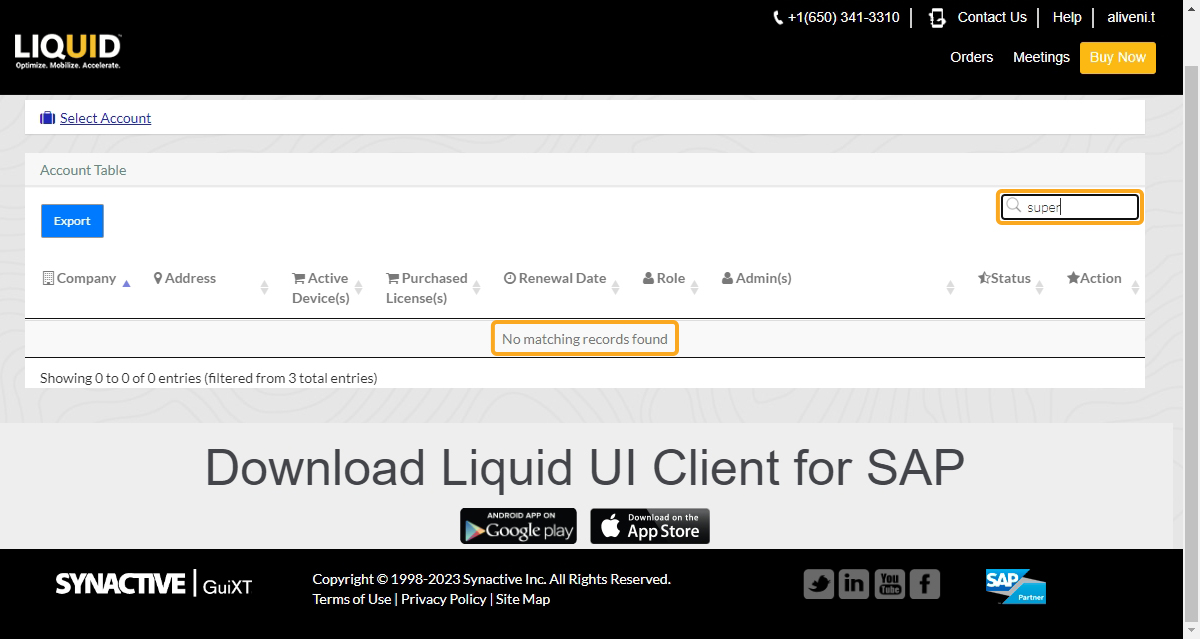
Task: Sort Action column with its arrows
Action: [1136, 288]
